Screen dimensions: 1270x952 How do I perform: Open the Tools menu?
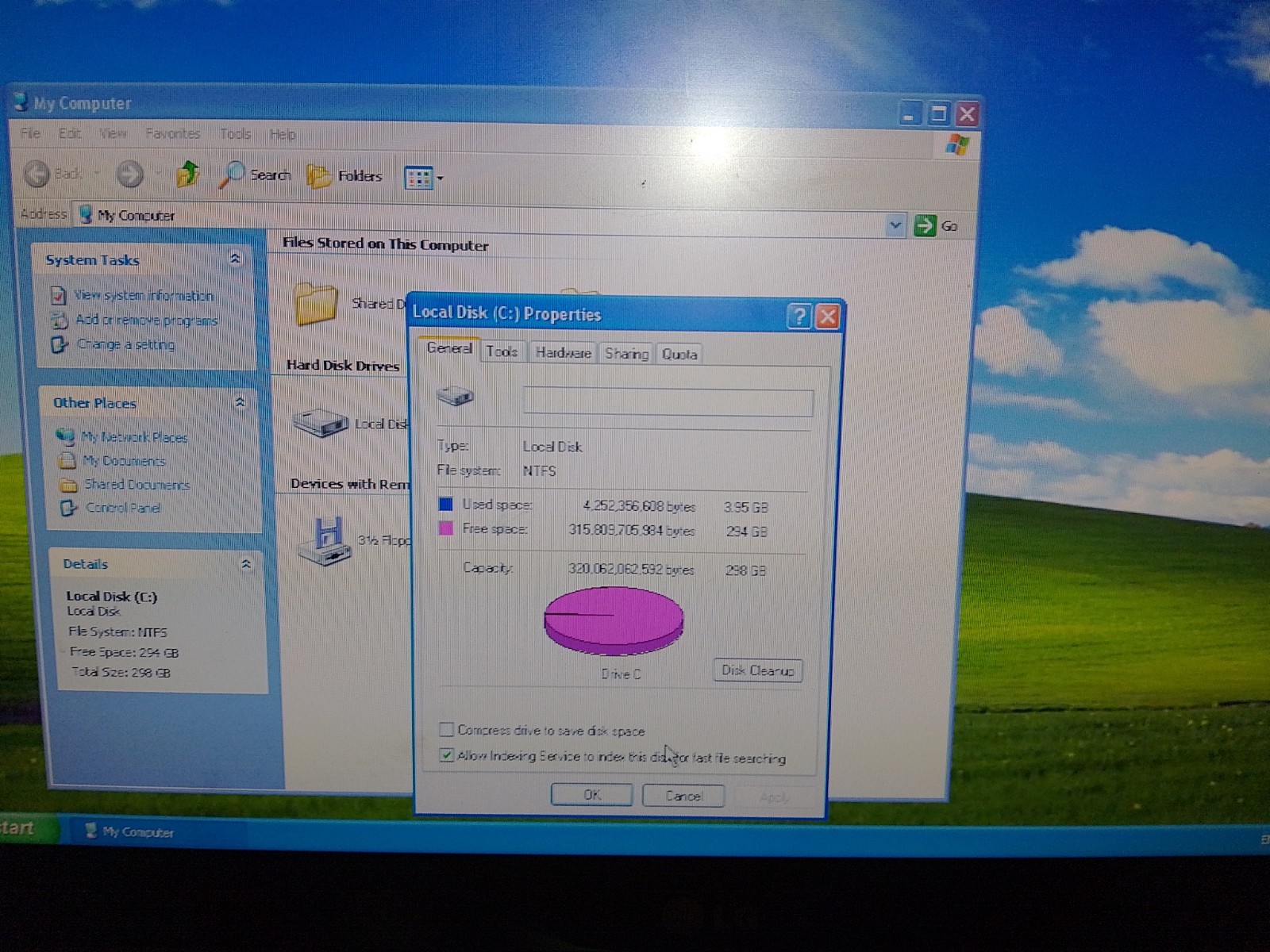tap(235, 134)
